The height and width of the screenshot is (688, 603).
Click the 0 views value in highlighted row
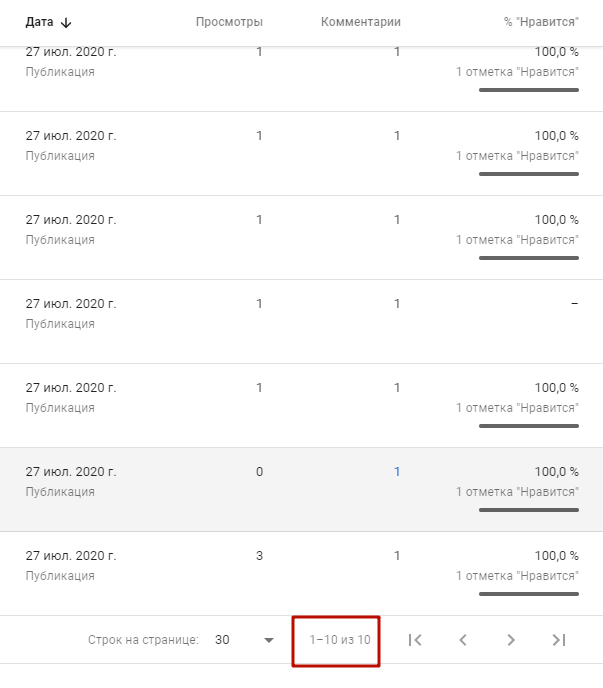259,472
